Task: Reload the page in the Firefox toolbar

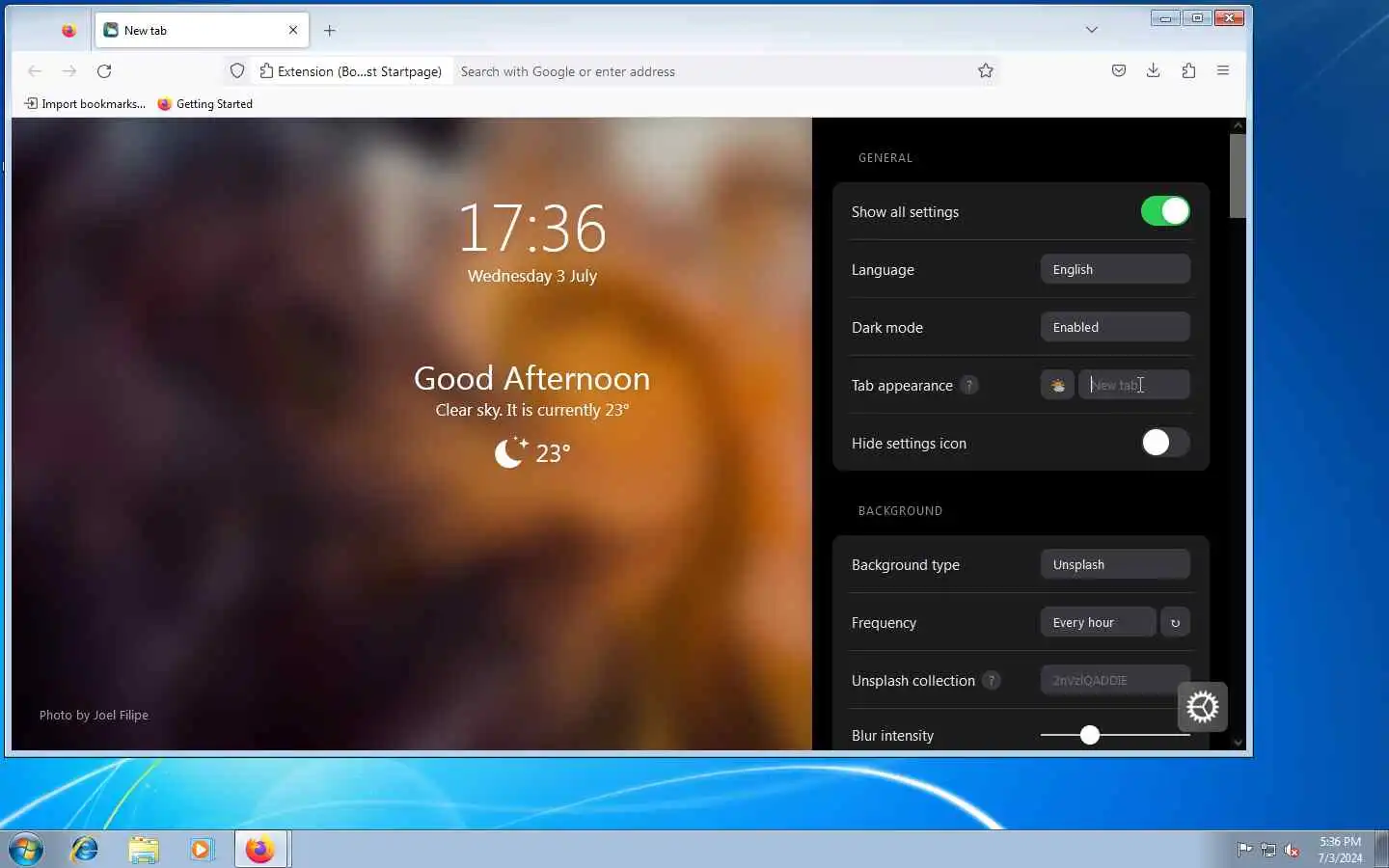Action: [x=104, y=70]
